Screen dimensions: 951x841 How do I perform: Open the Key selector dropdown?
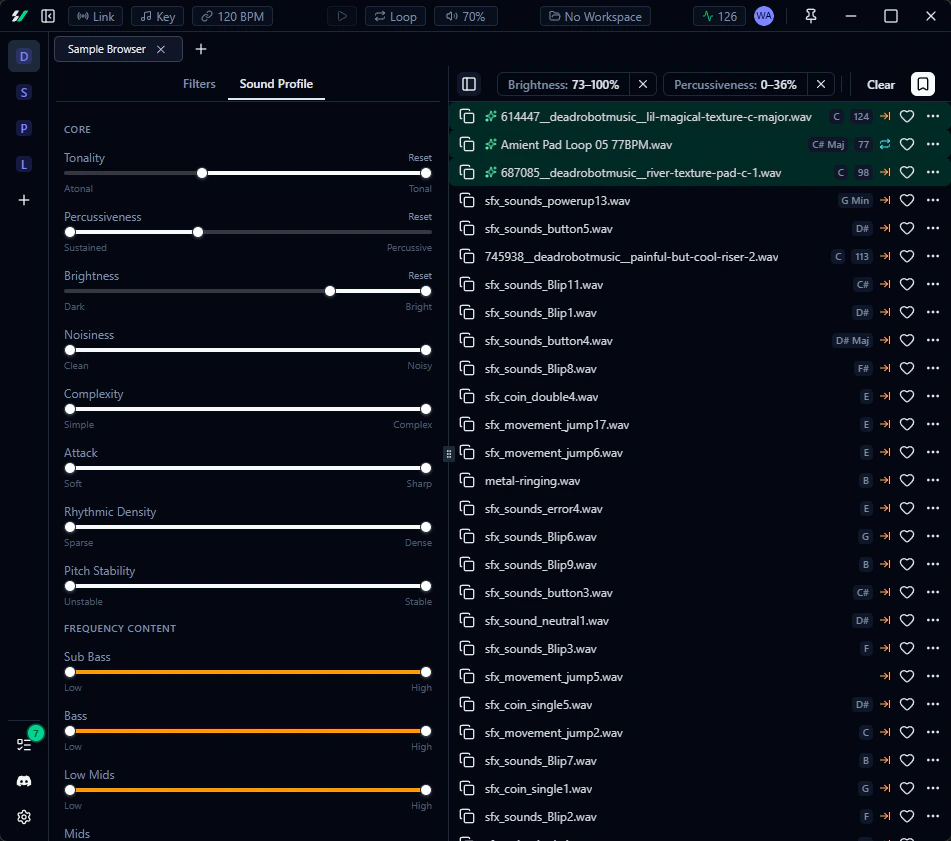click(x=156, y=16)
